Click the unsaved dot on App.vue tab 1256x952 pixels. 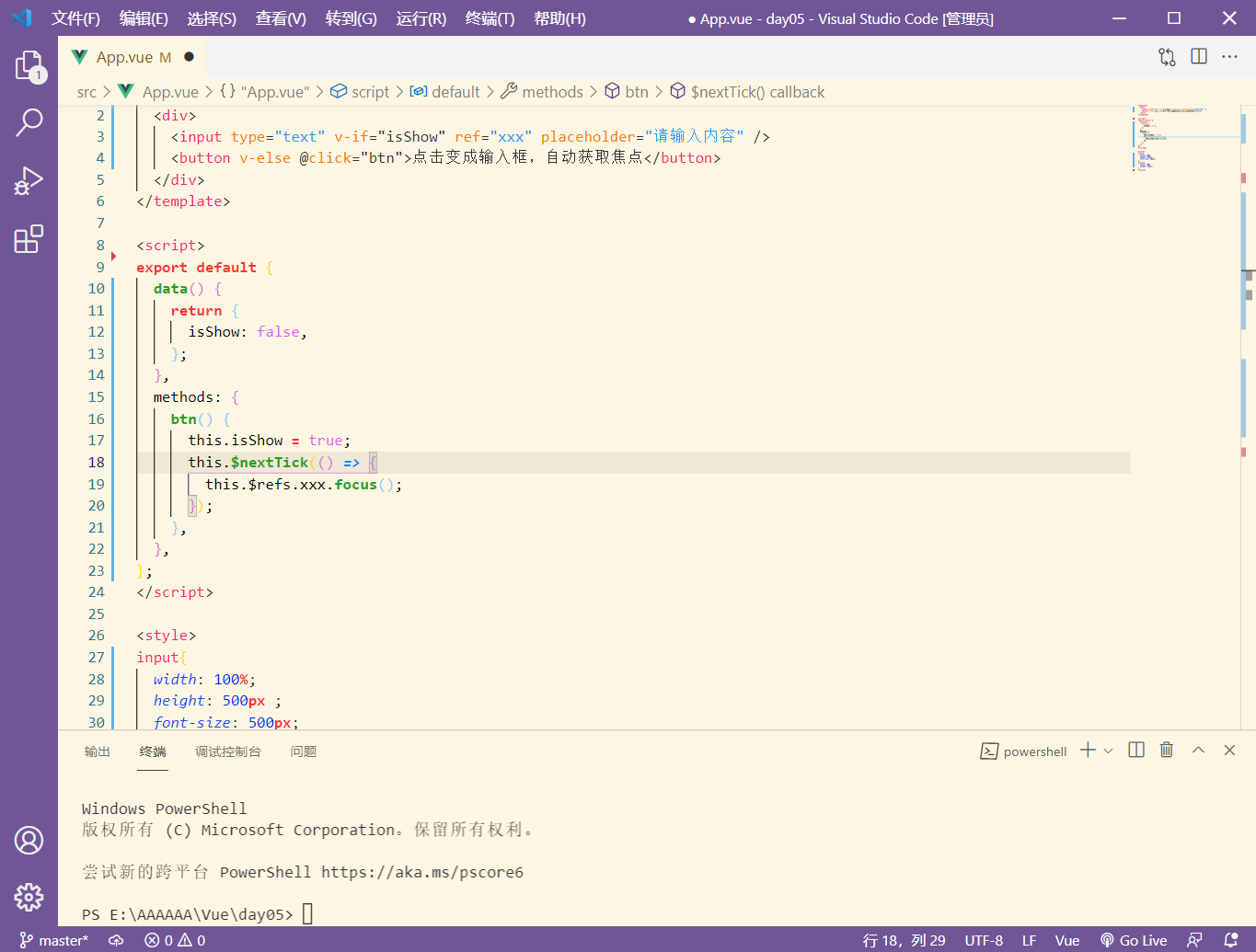(x=189, y=57)
